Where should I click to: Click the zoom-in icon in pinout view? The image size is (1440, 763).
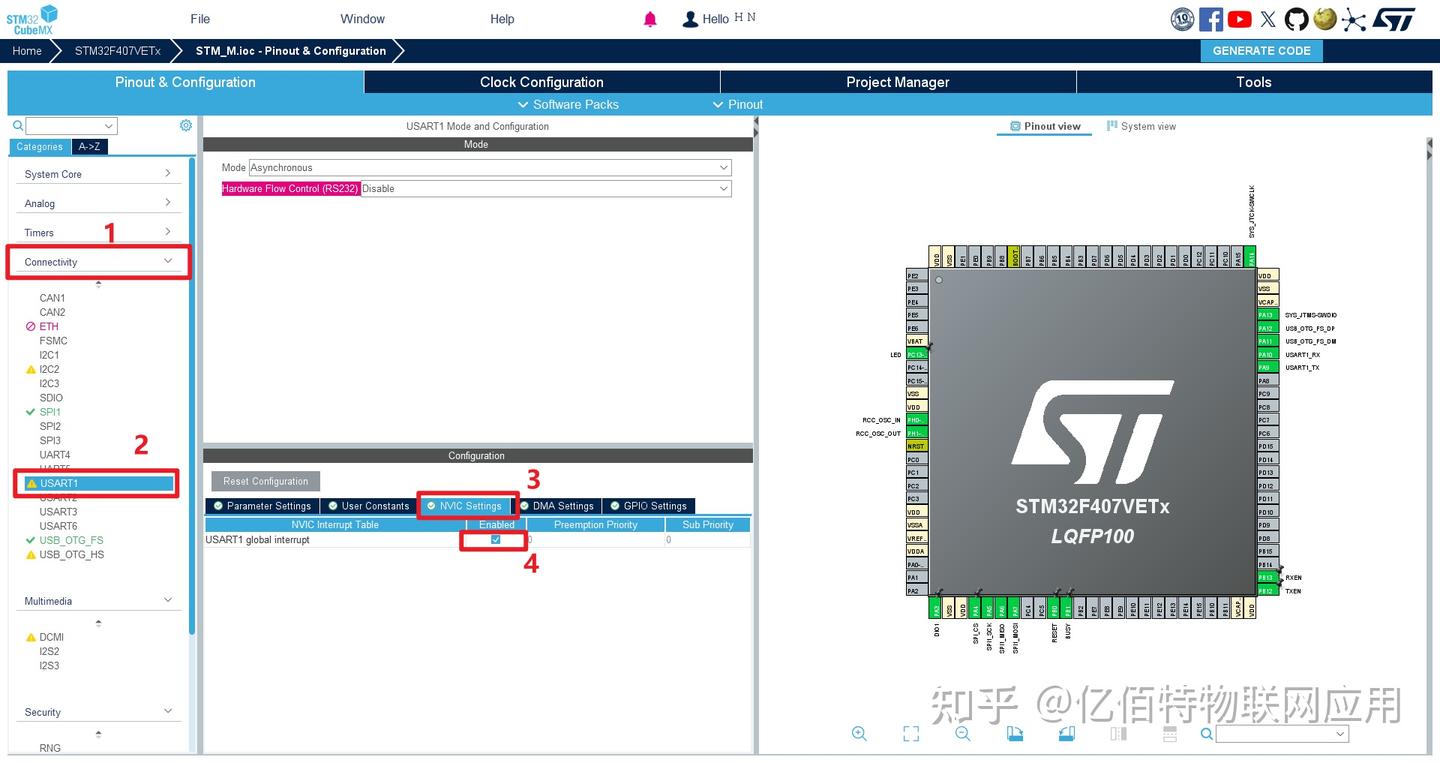[x=859, y=733]
